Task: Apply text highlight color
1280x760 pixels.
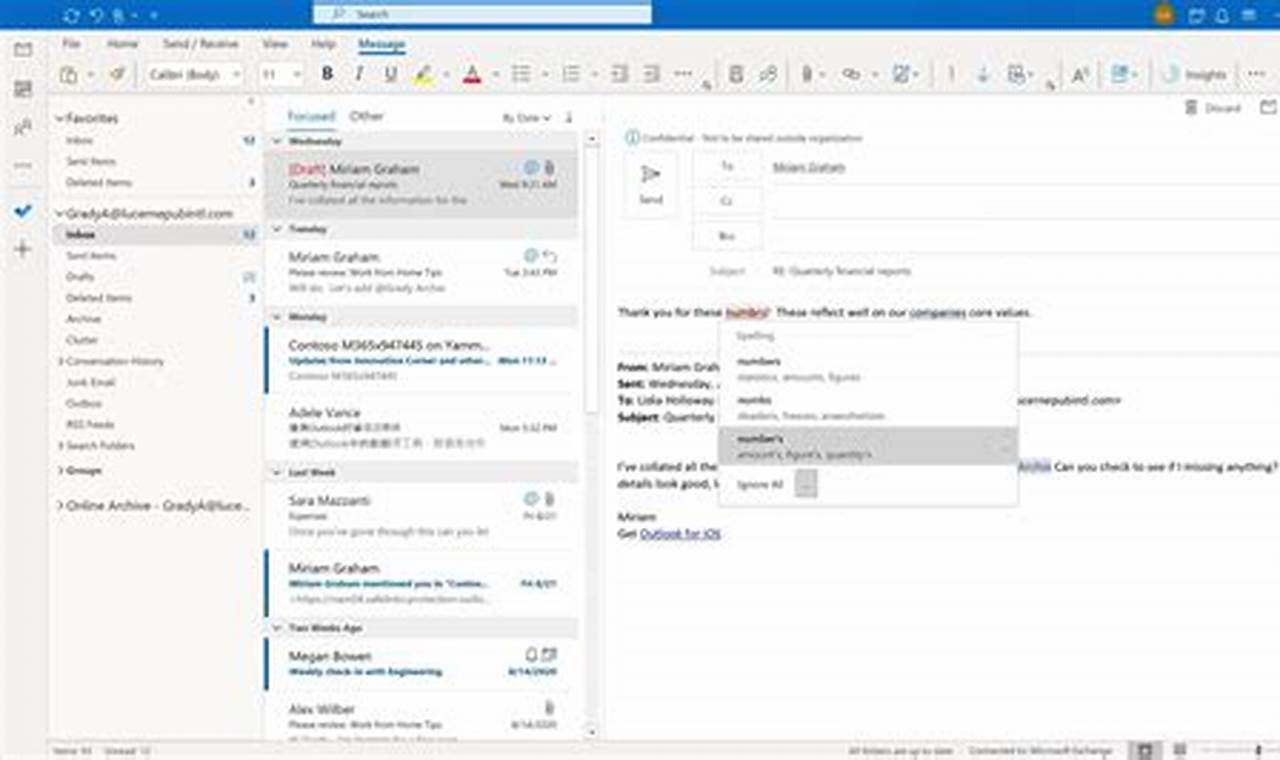Action: click(x=423, y=75)
